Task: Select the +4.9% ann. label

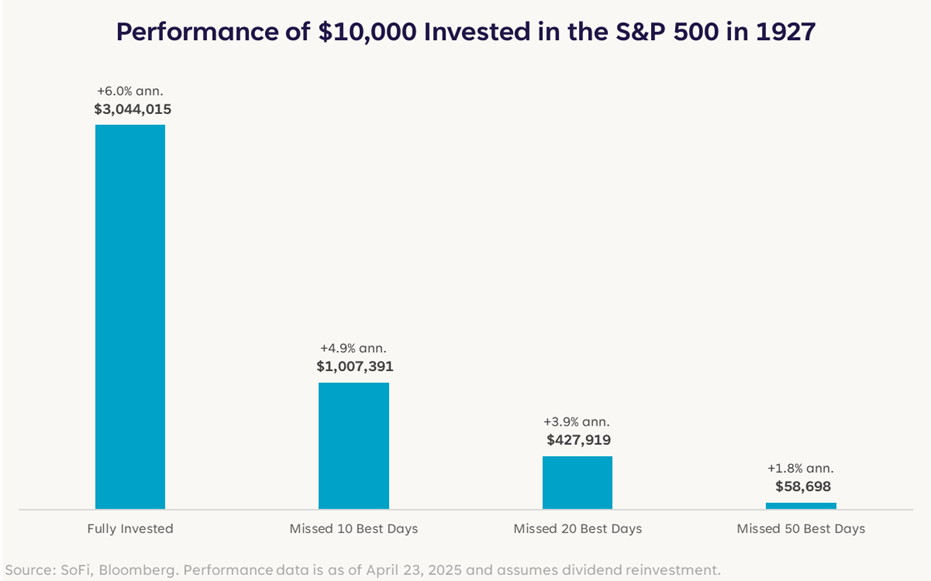Action: (x=353, y=348)
